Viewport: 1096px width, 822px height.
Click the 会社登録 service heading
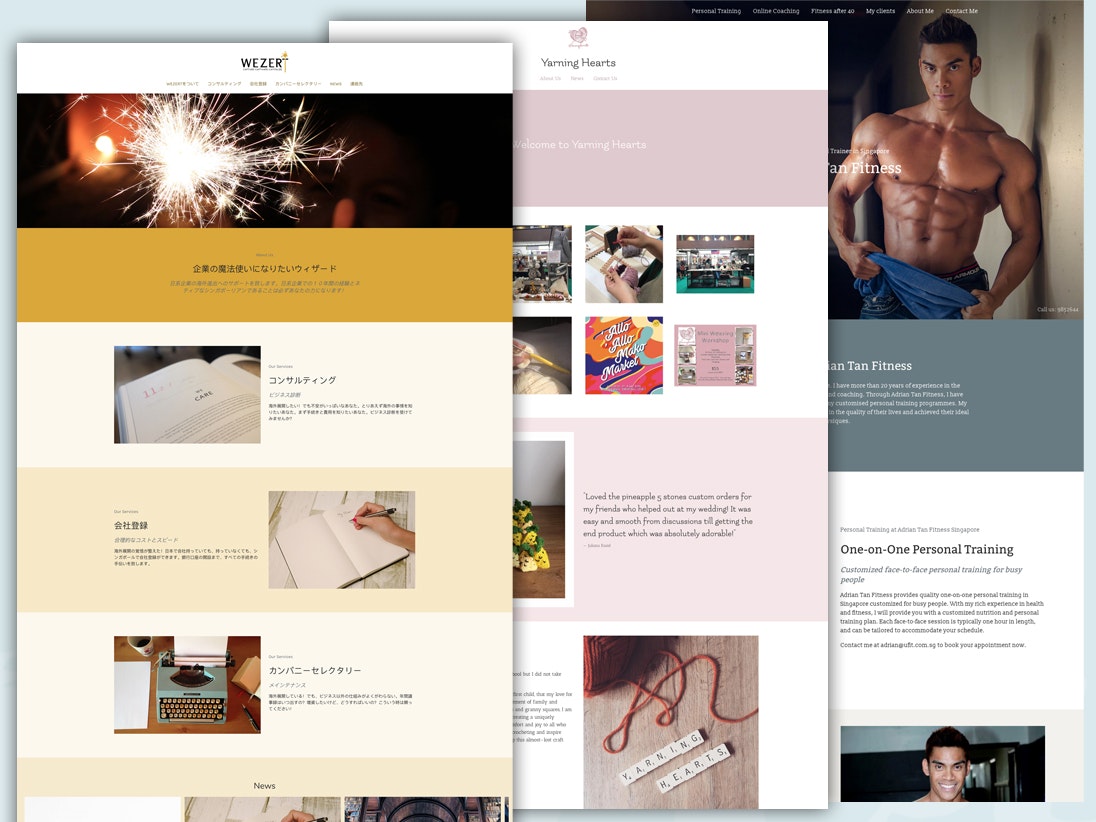click(131, 526)
